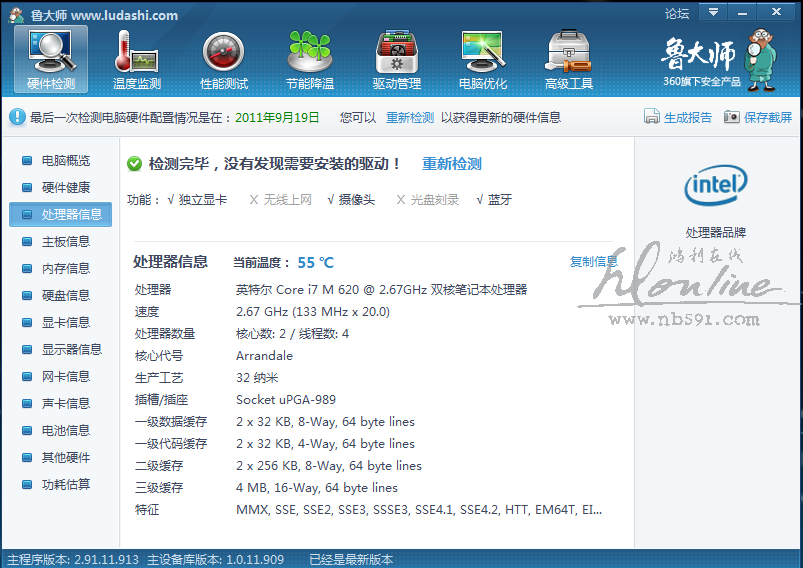Click the 55 ℃ temperature value
Image resolution: width=803 pixels, height=568 pixels.
(315, 263)
